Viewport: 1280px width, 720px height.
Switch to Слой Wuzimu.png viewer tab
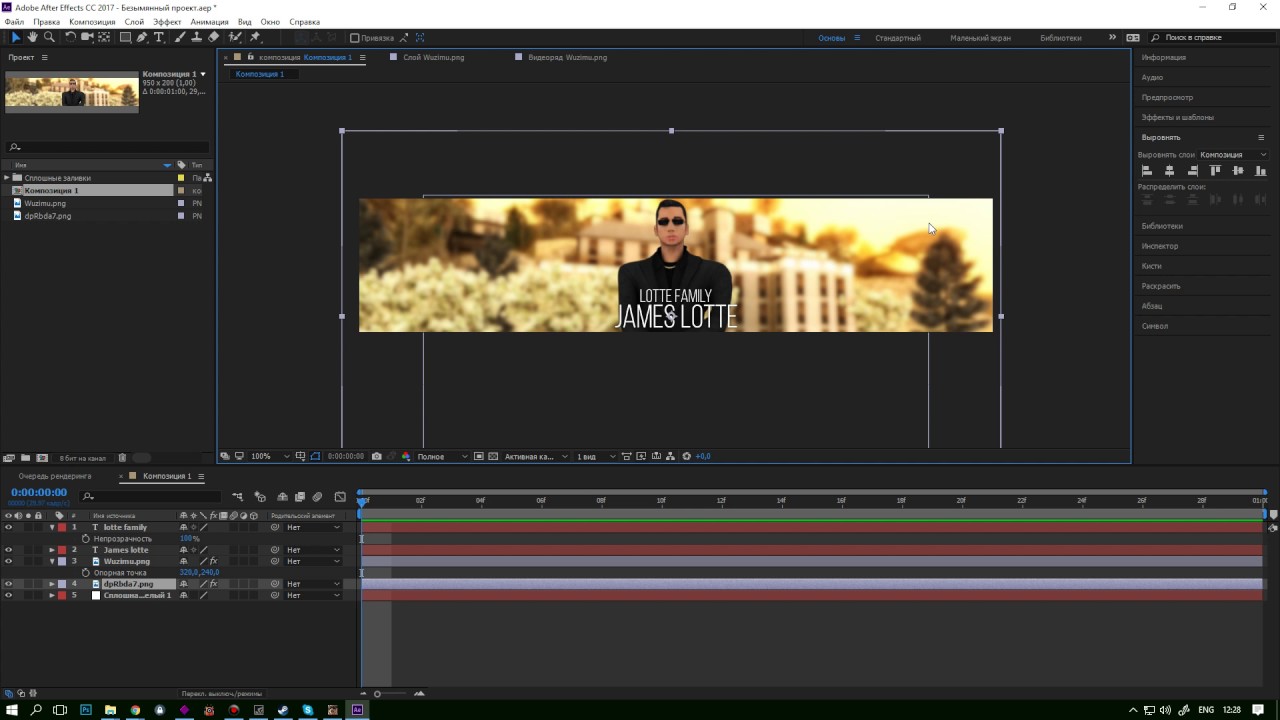pos(433,57)
